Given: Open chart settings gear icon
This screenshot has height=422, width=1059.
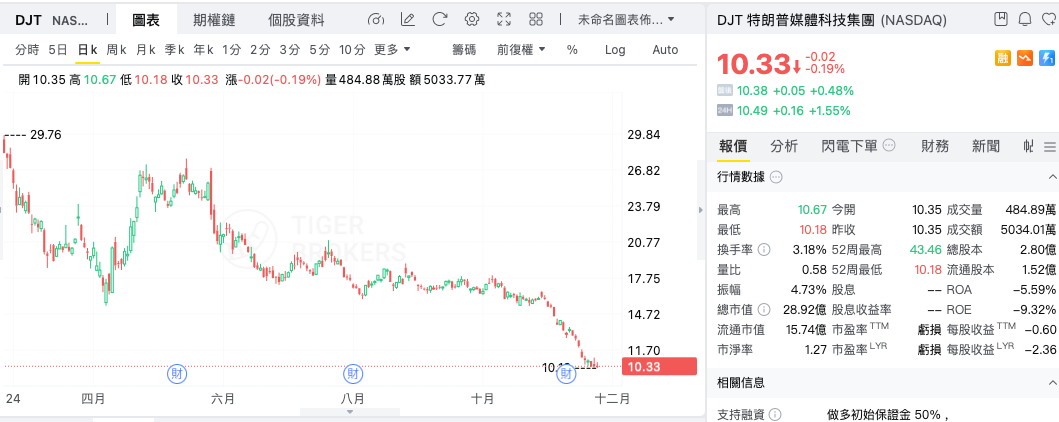Looking at the screenshot, I should (472, 20).
